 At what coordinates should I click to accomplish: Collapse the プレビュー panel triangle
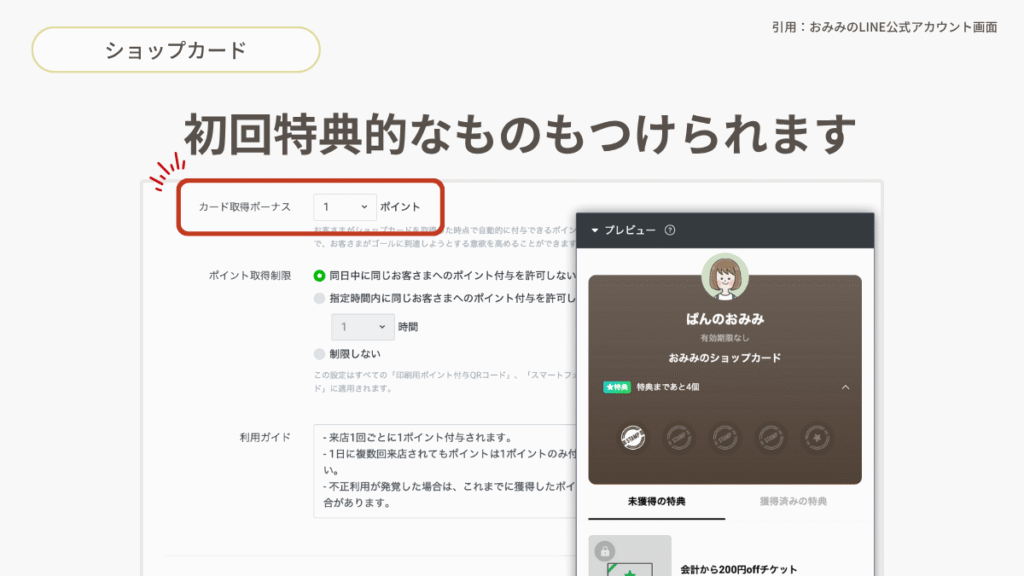[595, 230]
